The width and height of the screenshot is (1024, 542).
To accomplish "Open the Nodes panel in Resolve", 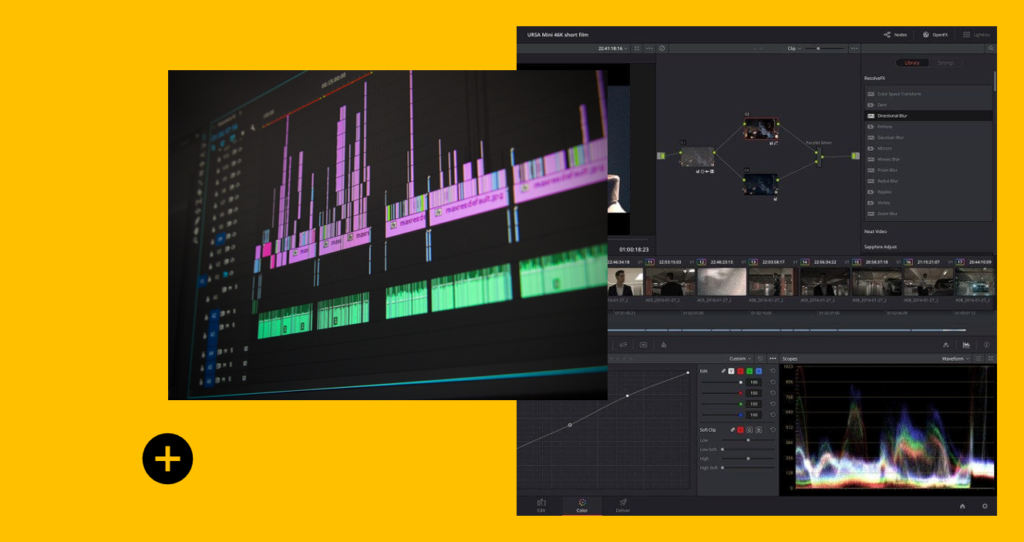I will (895, 35).
